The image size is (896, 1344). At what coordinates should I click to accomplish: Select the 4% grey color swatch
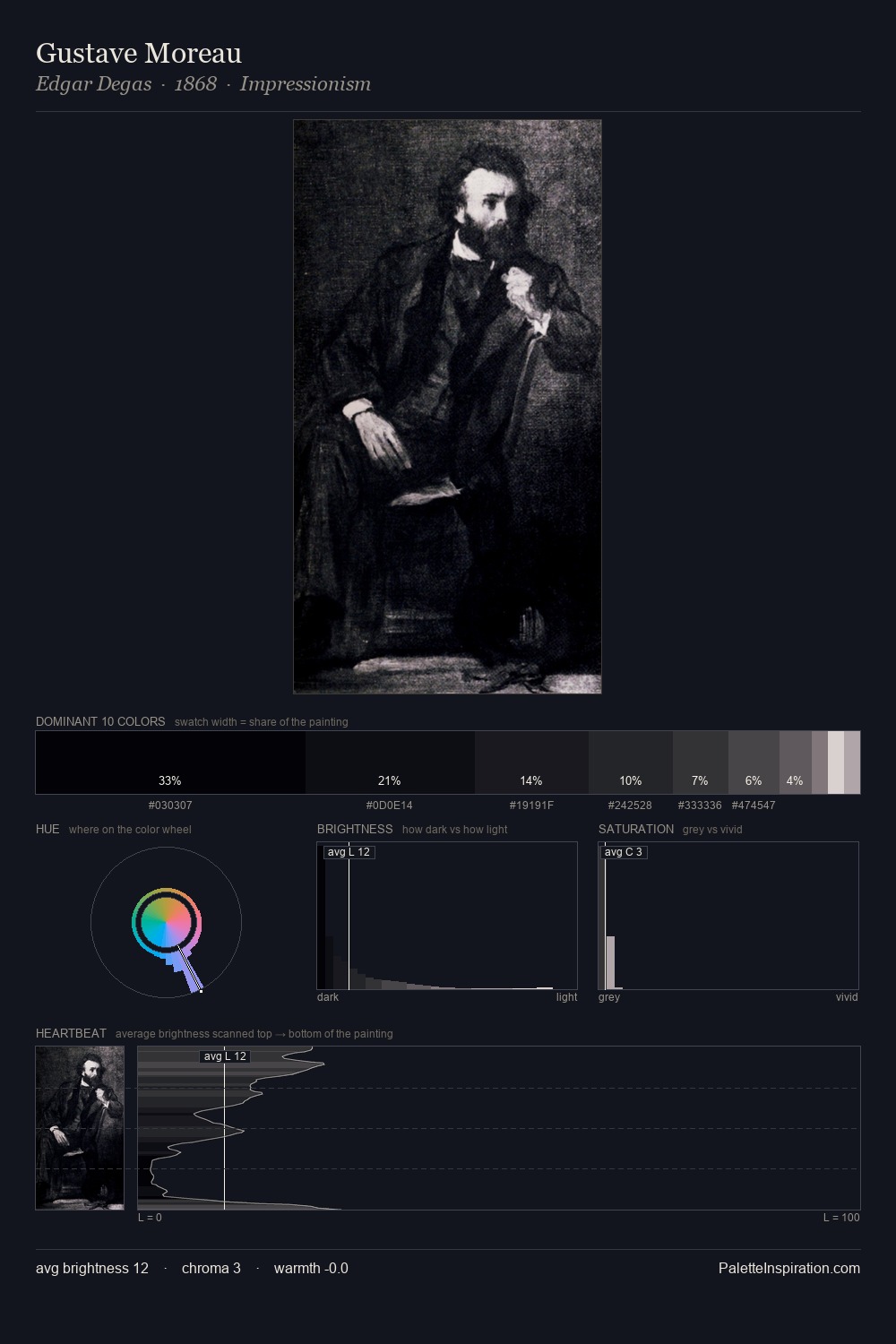[x=796, y=762]
